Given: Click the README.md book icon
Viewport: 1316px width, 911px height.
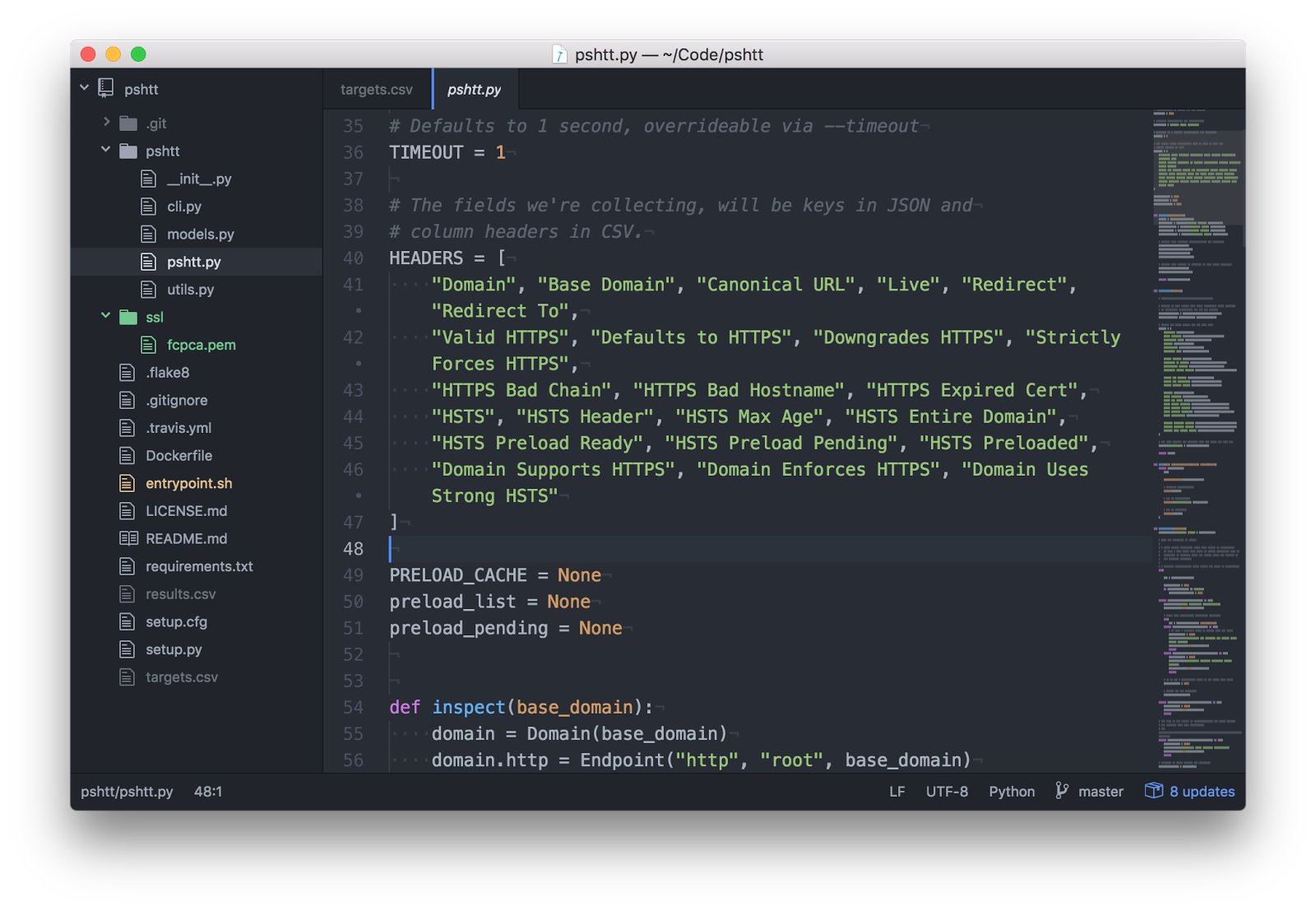Looking at the screenshot, I should (x=128, y=538).
